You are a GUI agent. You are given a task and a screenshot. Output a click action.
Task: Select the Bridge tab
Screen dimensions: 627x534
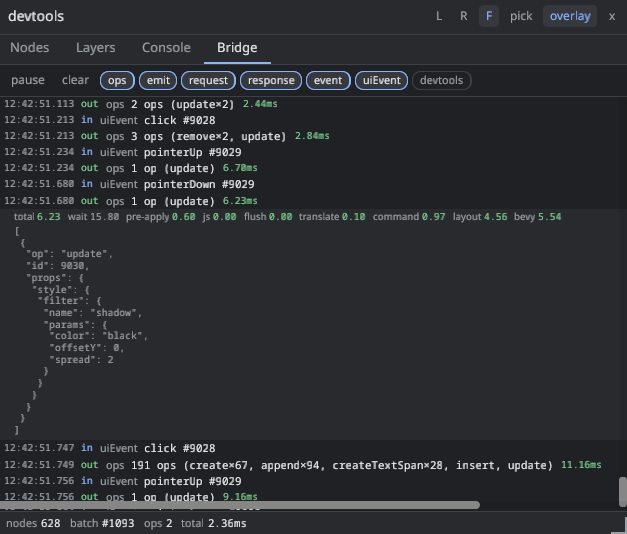coord(237,48)
